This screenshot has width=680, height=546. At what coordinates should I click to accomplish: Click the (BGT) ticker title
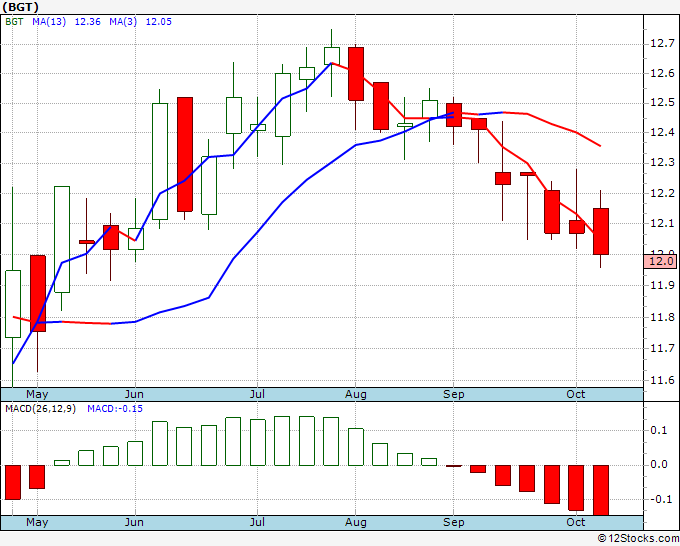tap(20, 7)
